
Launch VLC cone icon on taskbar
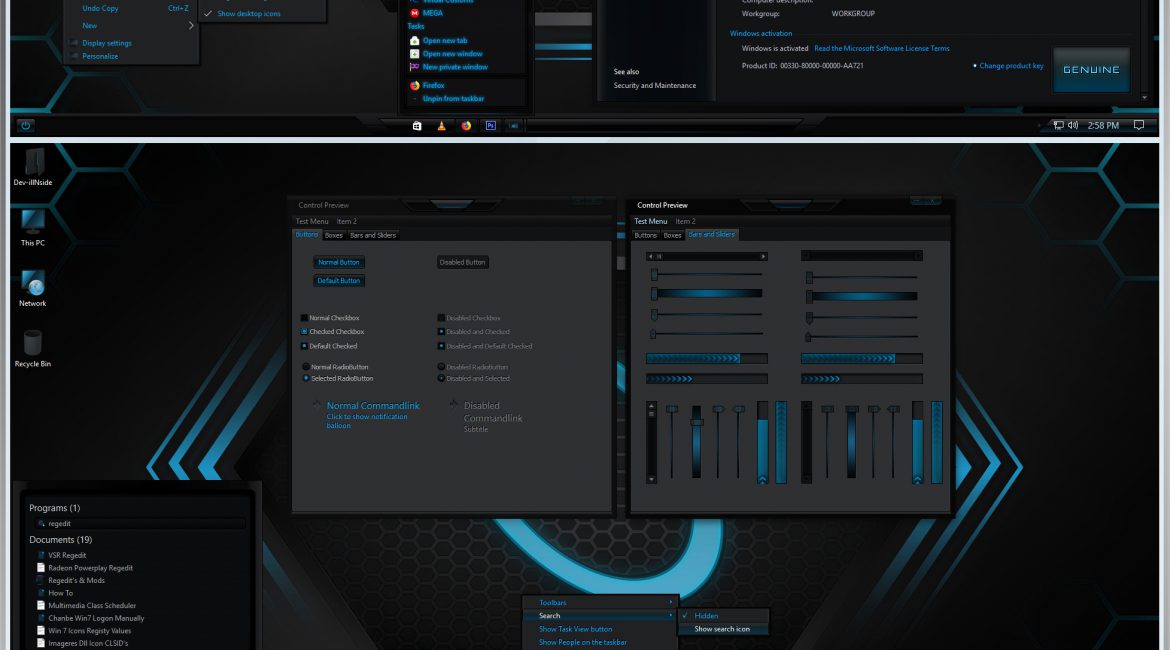[441, 125]
